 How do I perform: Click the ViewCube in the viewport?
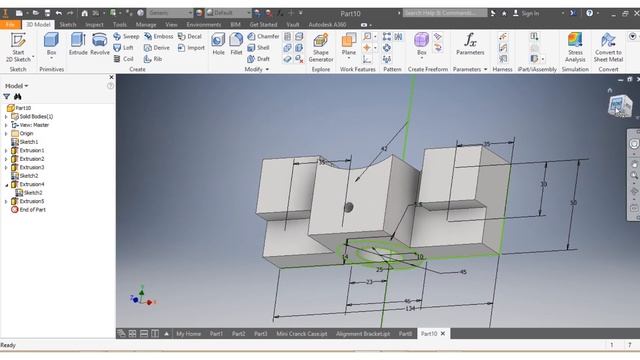[619, 105]
